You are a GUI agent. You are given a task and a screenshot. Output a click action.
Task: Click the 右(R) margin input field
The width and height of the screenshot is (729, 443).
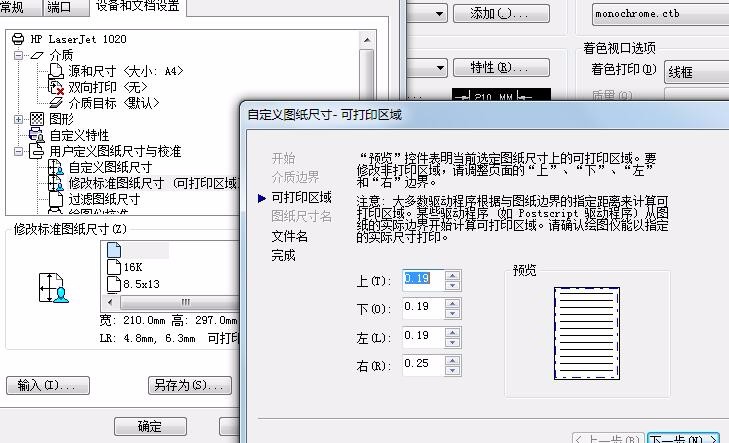pos(423,365)
